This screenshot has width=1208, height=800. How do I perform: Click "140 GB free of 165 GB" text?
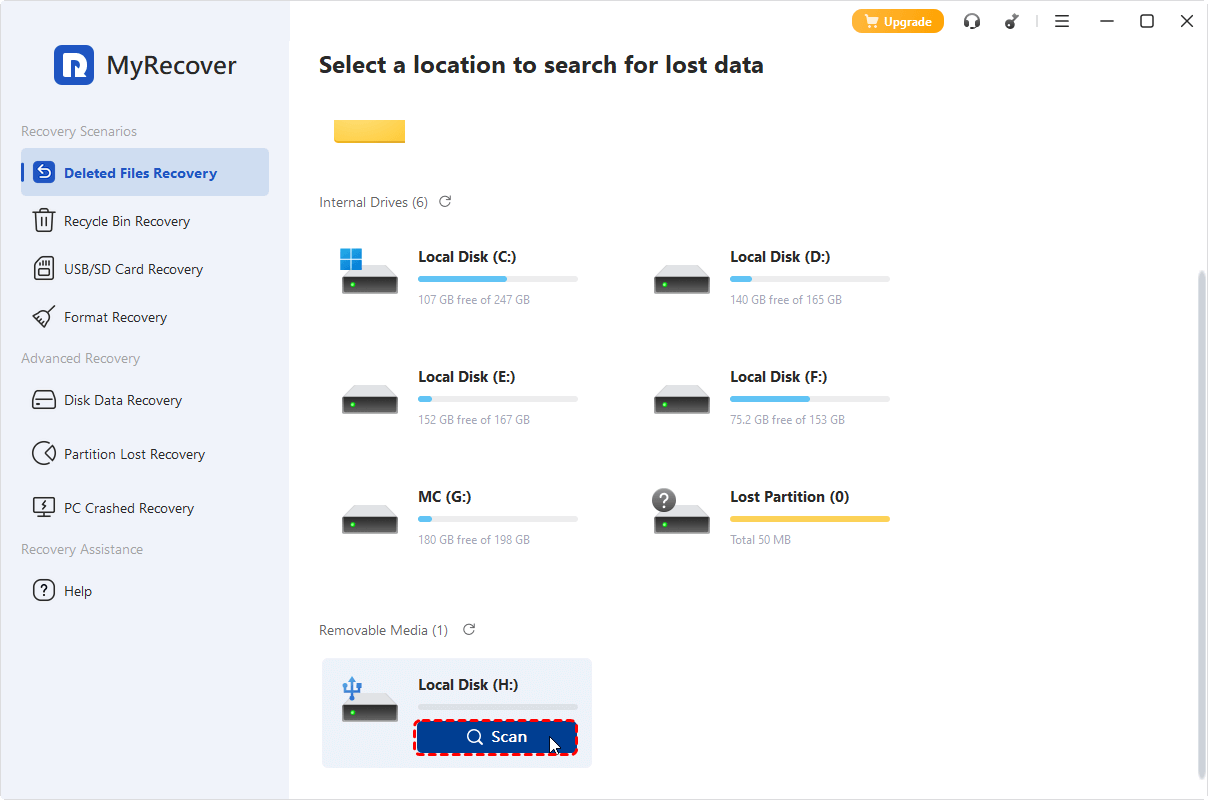[786, 300]
